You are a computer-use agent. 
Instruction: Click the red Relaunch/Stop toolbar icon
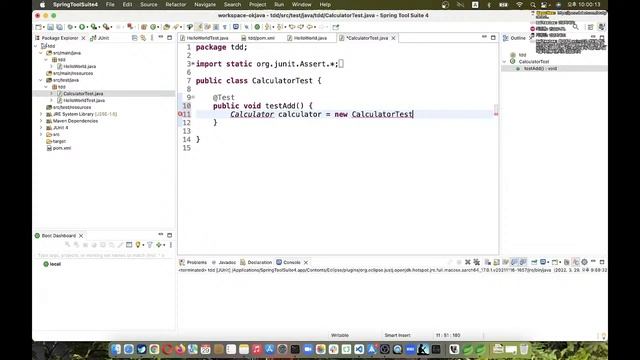pos(130,27)
